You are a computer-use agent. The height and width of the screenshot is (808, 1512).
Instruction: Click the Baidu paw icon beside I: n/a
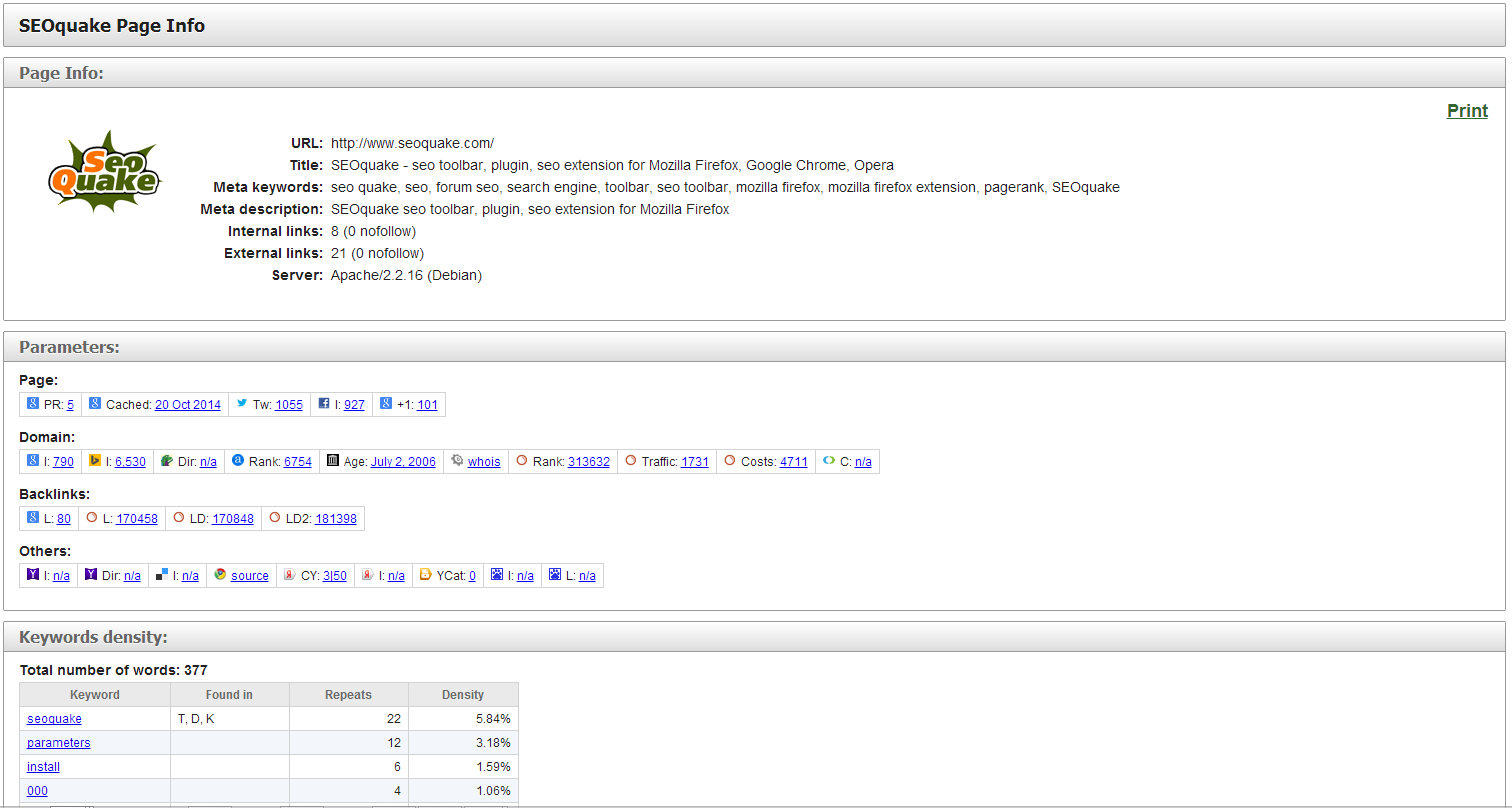coord(497,575)
